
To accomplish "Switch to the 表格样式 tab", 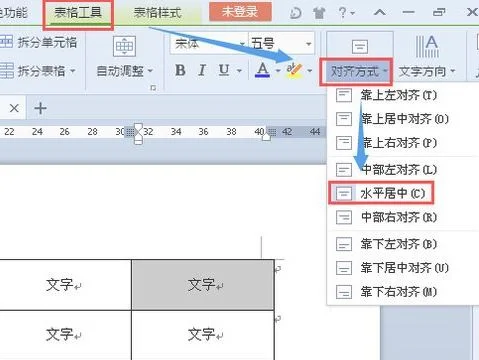I will coord(157,13).
